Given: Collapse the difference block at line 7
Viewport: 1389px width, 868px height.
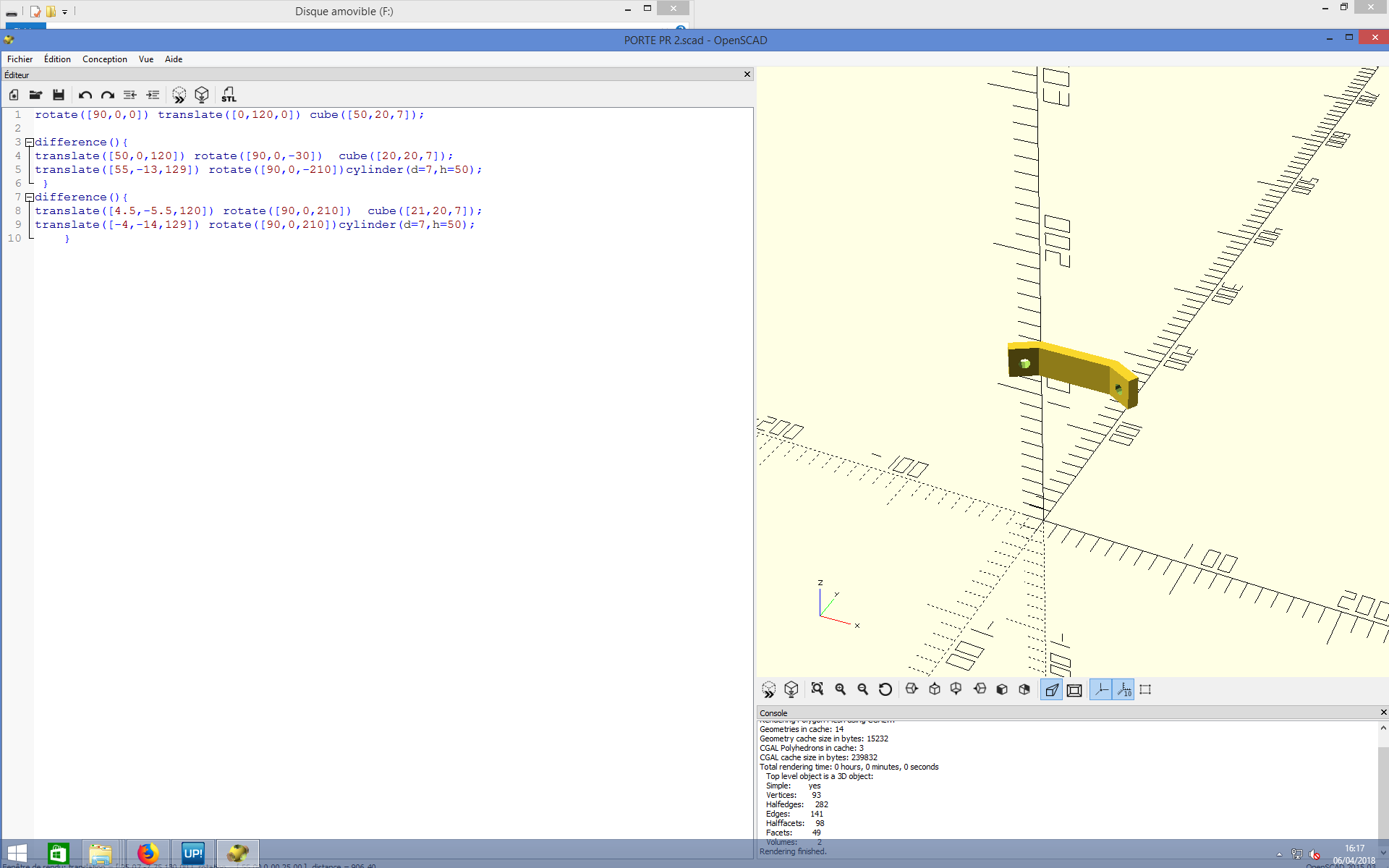Looking at the screenshot, I should pos(30,197).
